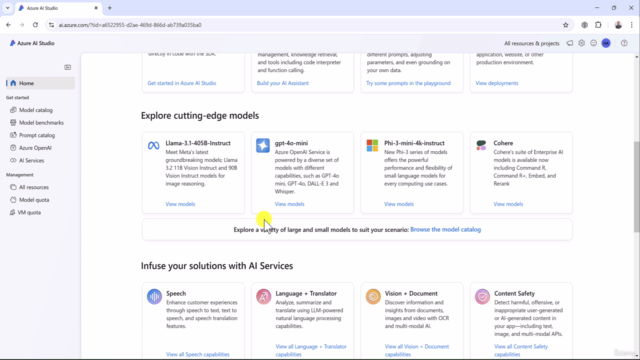Click the Home icon in sidebar

tap(13, 83)
